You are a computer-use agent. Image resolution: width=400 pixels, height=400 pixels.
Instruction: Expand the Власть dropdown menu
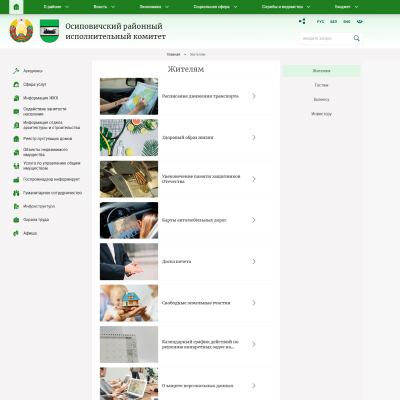tap(104, 7)
